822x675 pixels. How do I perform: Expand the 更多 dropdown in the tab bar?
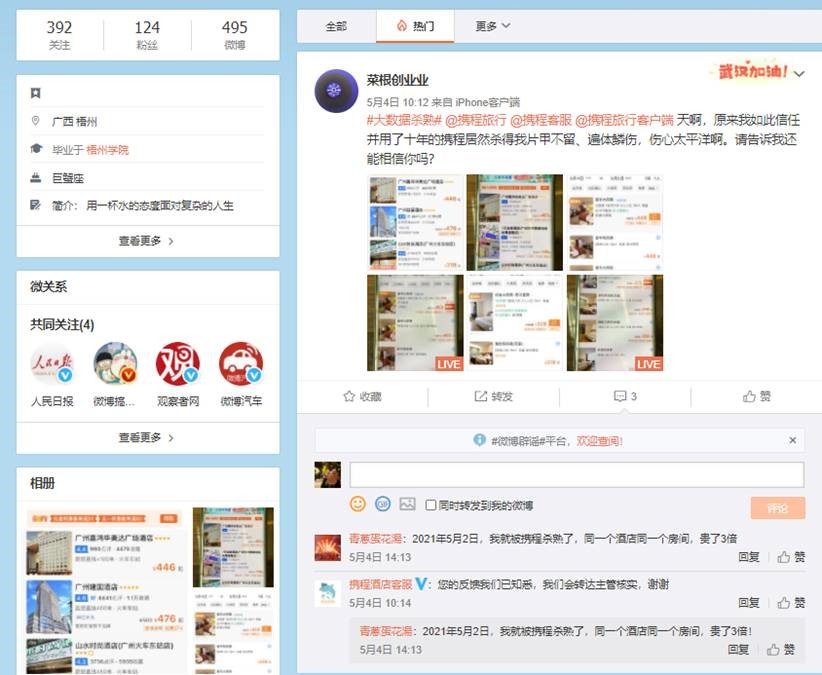(492, 26)
